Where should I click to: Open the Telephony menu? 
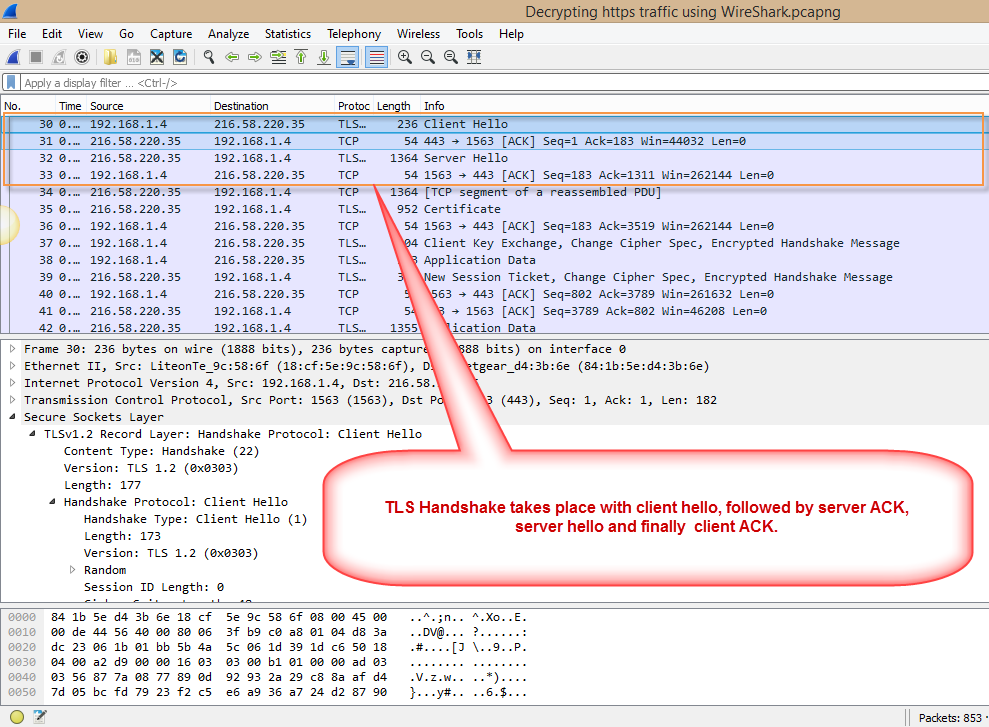(x=354, y=34)
